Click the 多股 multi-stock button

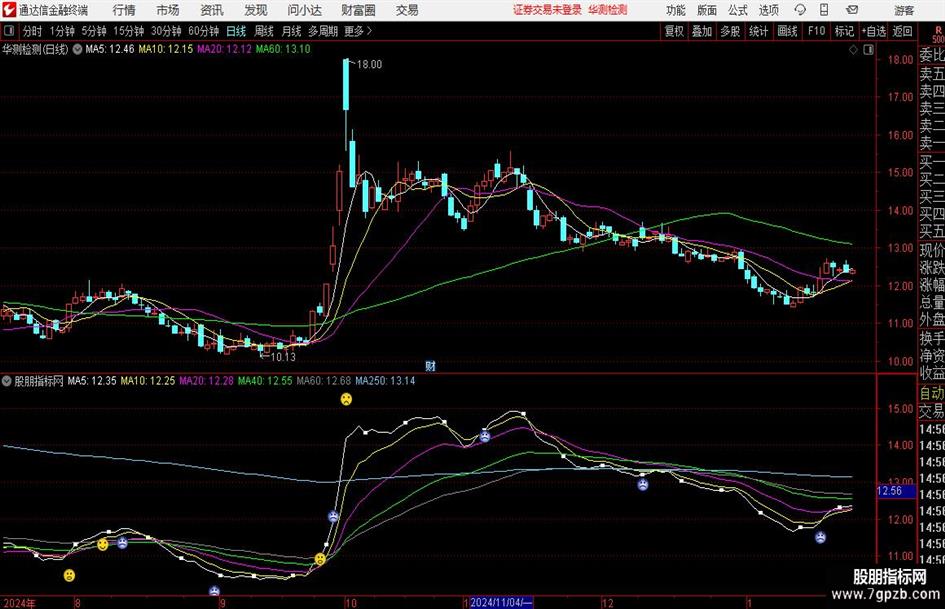[730, 31]
